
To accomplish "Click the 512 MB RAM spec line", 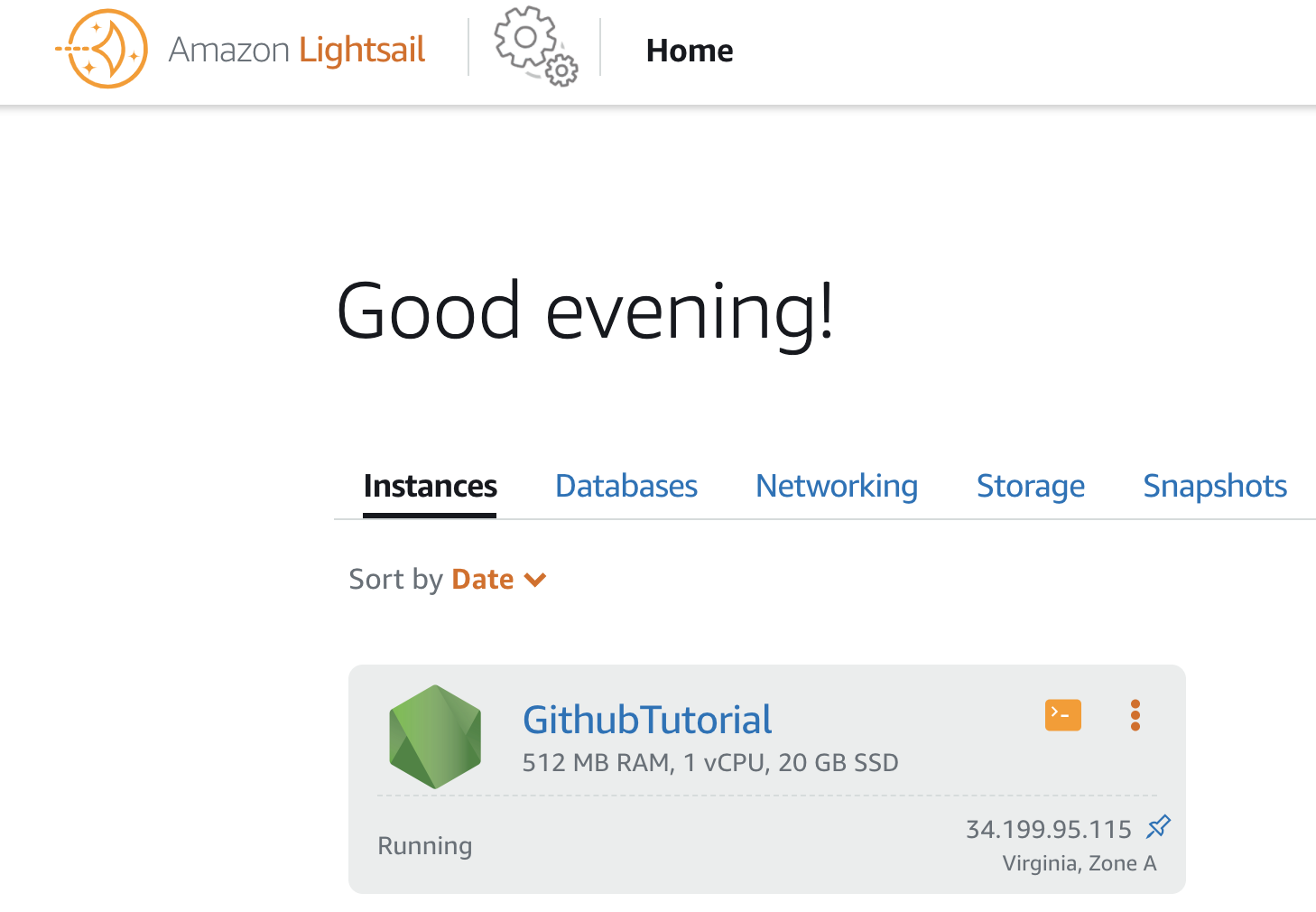I will point(709,763).
